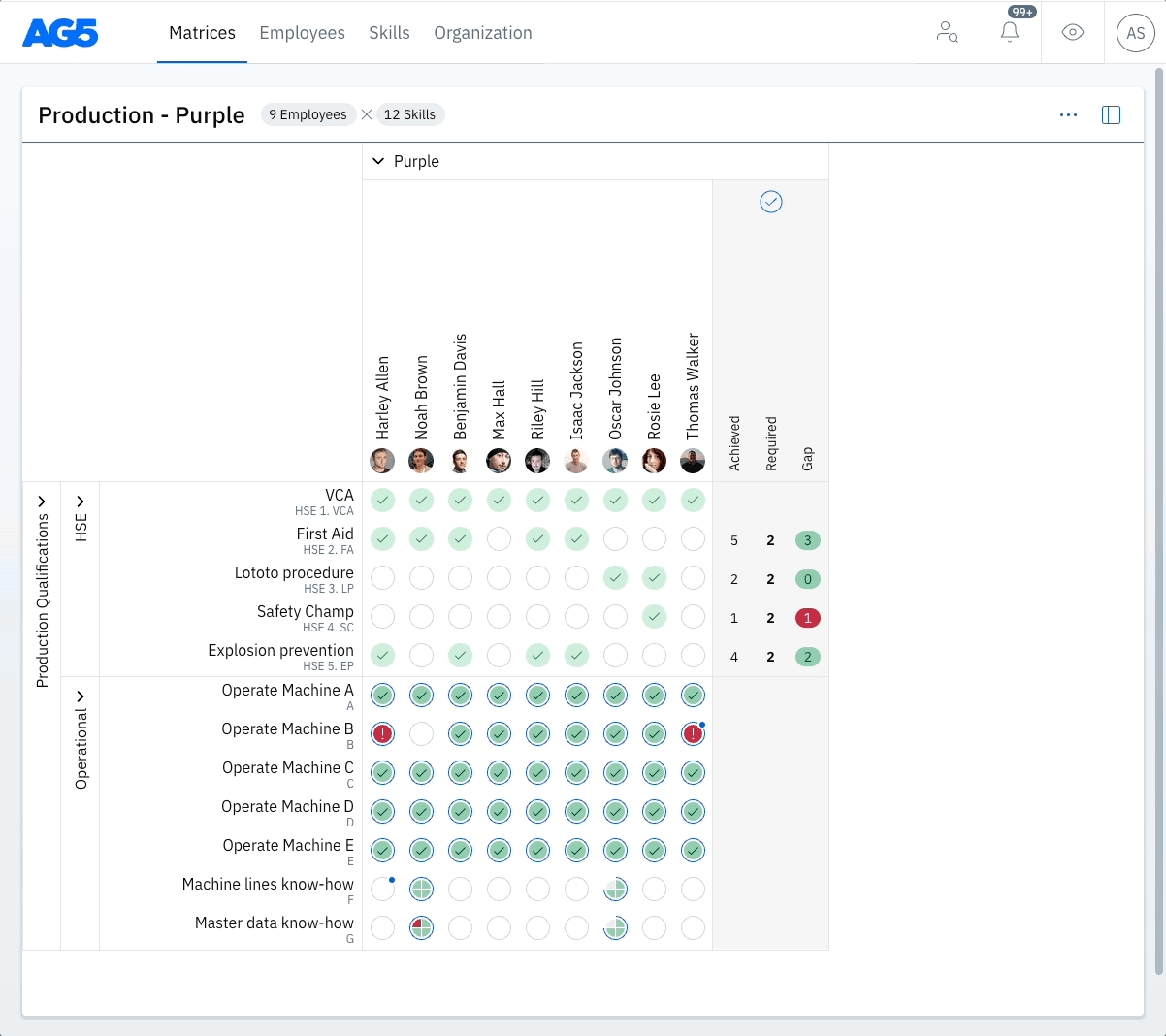The width and height of the screenshot is (1166, 1036).
Task: Toggle the side panel layout icon
Action: 1111,115
